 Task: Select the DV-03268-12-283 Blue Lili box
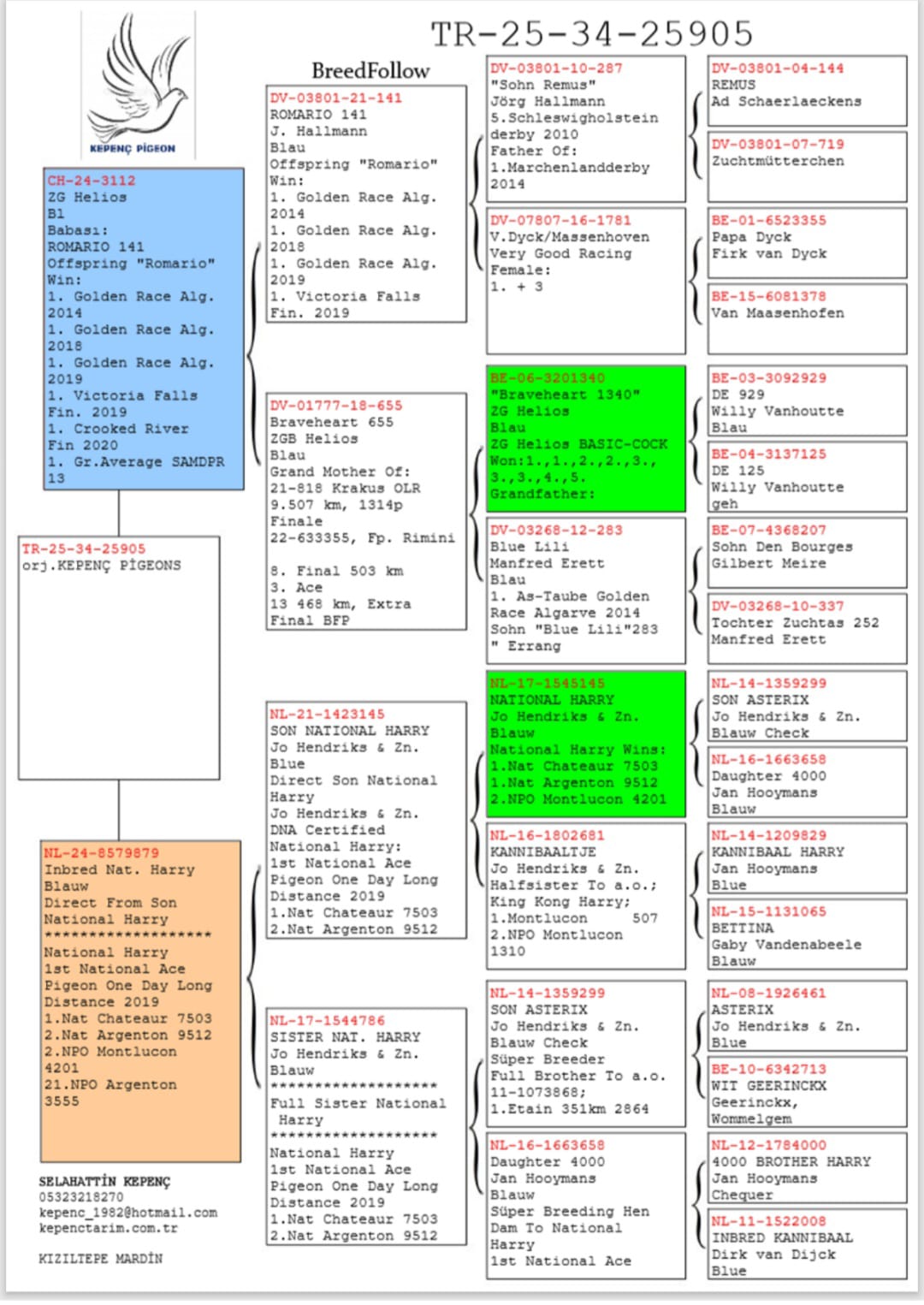click(586, 590)
